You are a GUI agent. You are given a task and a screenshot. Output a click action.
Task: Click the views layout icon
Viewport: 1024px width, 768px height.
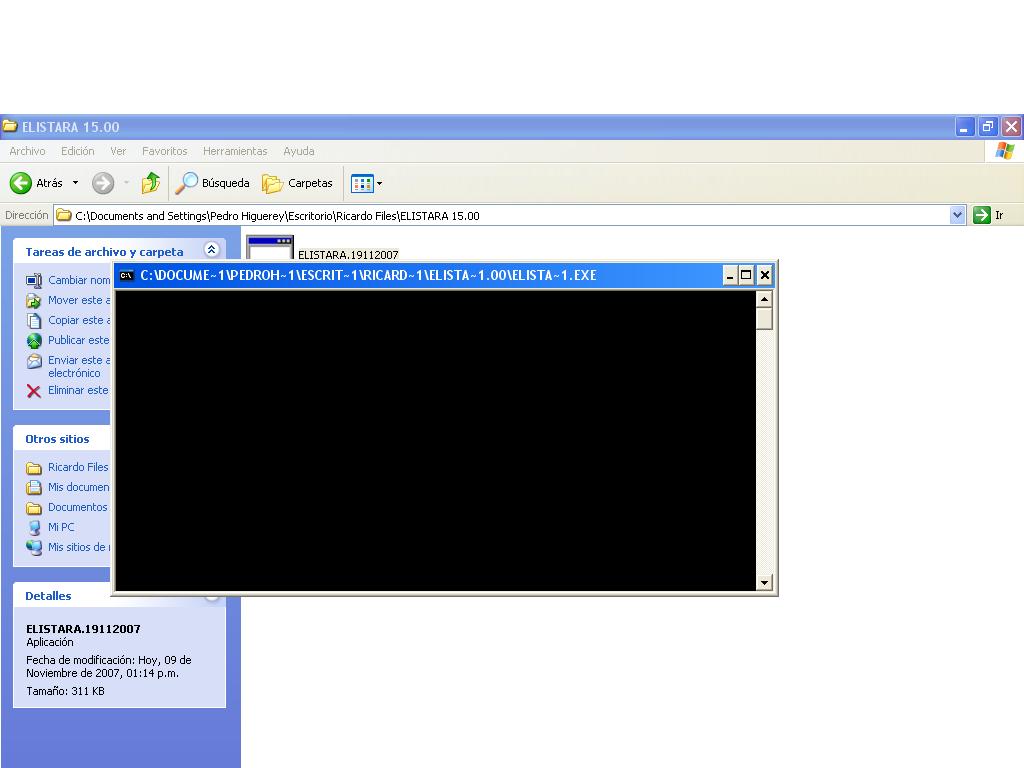coord(362,183)
